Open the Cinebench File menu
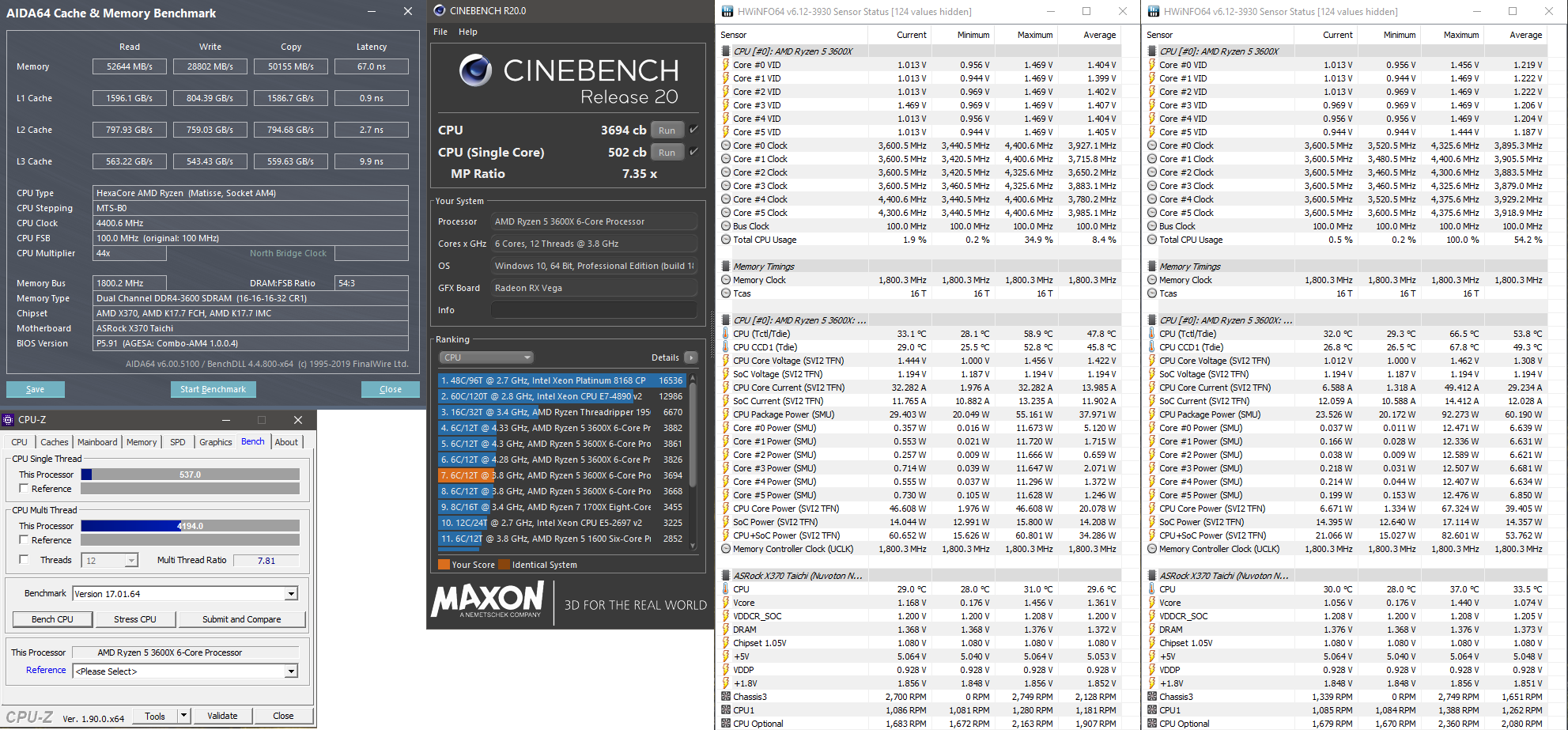This screenshot has height=730, width=1568. coord(440,32)
